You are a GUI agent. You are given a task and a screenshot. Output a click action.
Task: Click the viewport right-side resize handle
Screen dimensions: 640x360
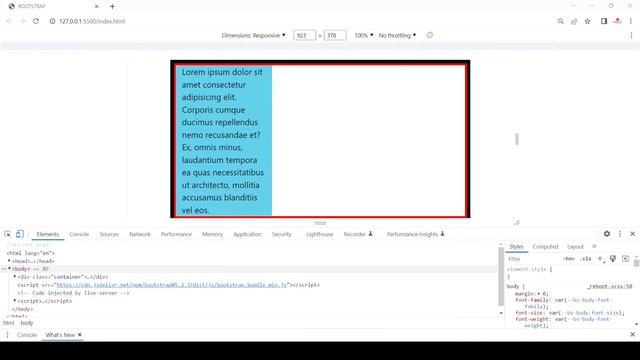coord(517,139)
